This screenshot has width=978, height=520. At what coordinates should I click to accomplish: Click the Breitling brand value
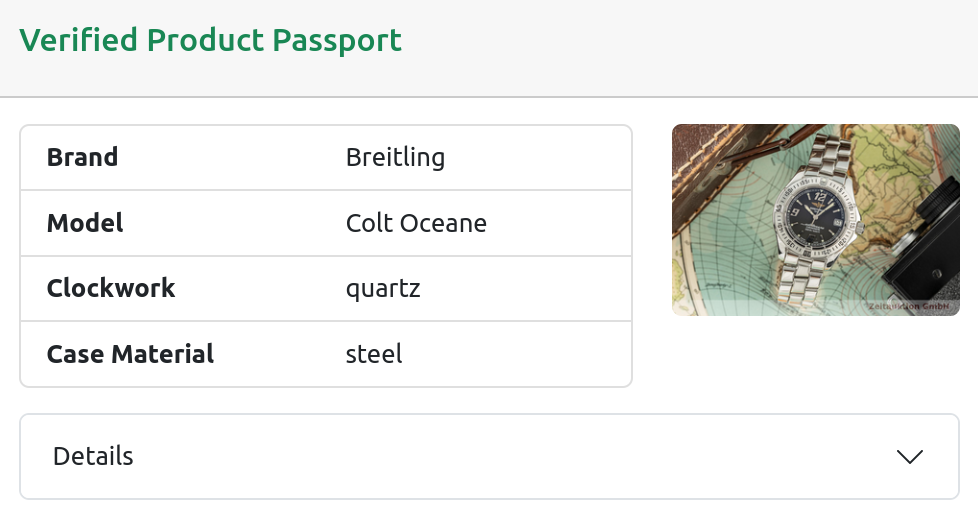tap(395, 157)
